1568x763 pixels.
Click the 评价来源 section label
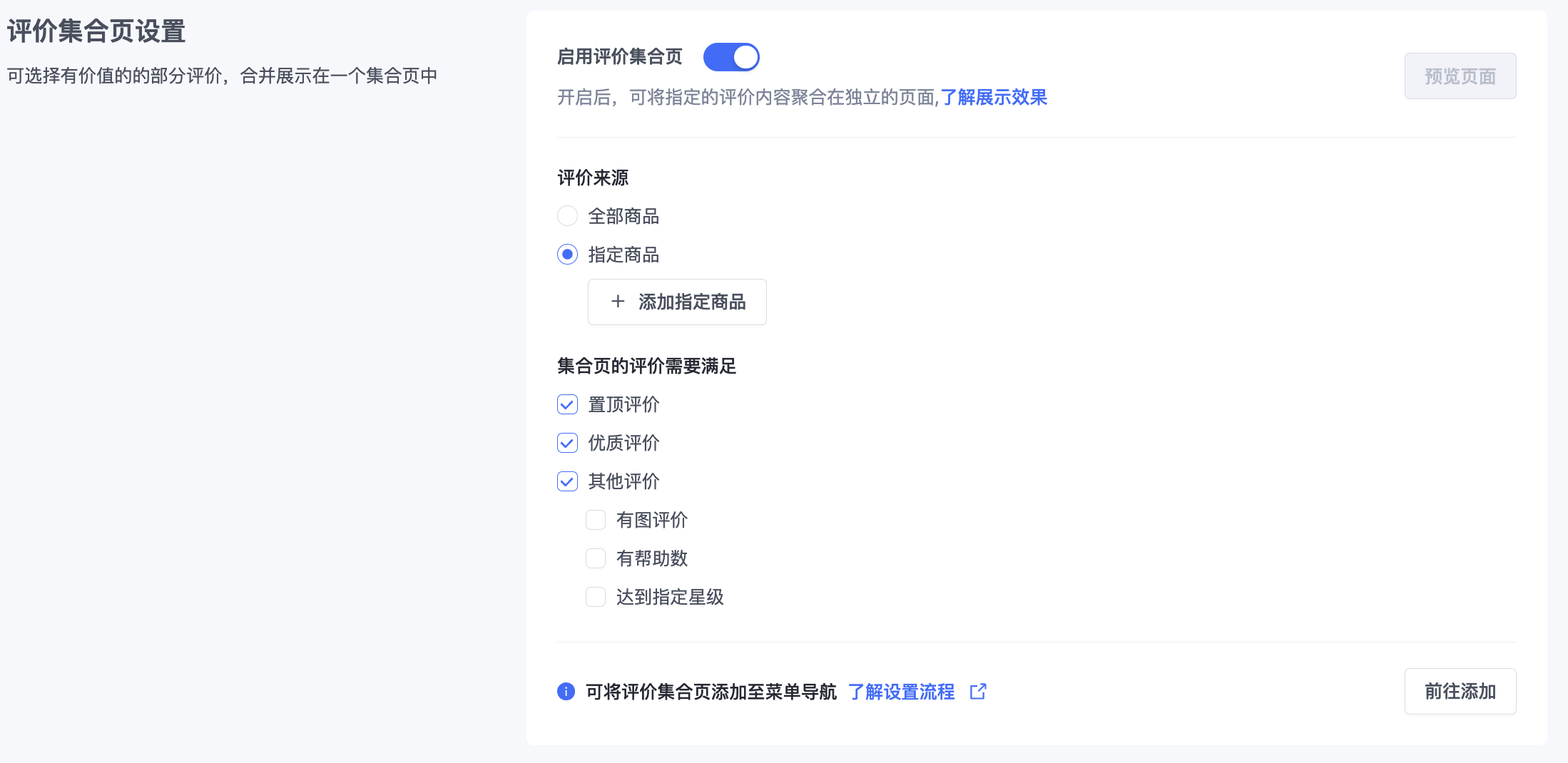[x=593, y=178]
